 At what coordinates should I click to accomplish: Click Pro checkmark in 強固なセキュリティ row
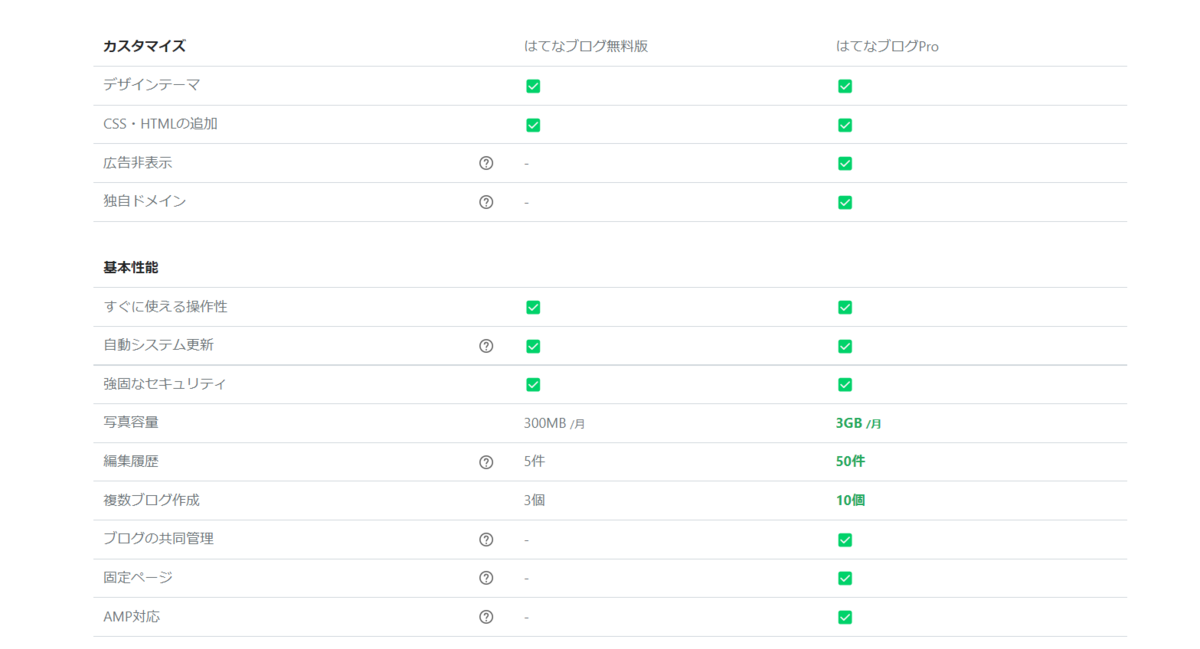[x=845, y=385]
